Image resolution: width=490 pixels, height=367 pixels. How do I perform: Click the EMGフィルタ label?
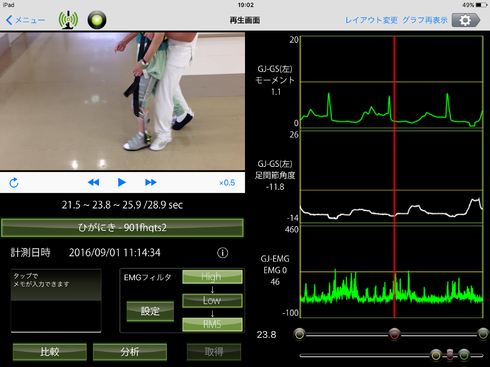coord(147,277)
